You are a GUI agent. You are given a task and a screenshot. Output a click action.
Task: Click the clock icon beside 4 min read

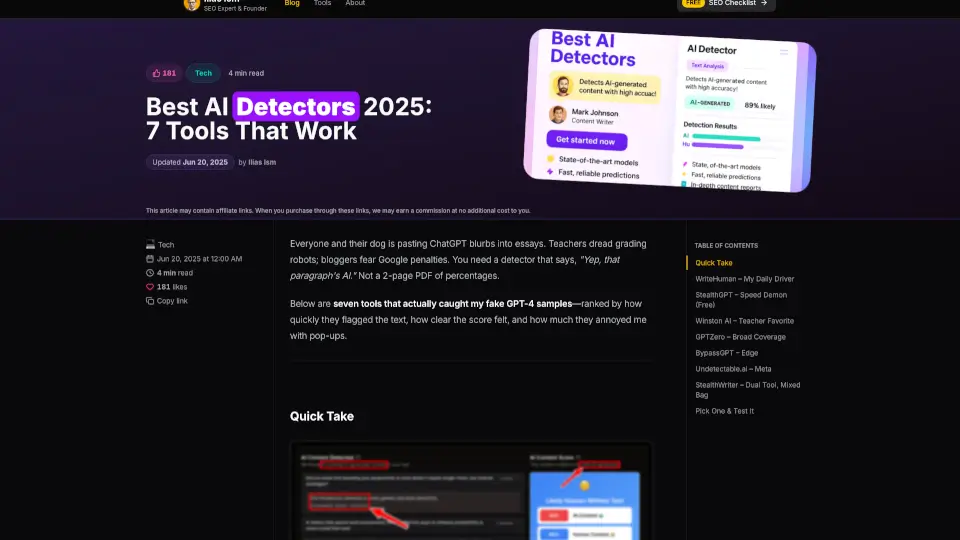coord(150,273)
